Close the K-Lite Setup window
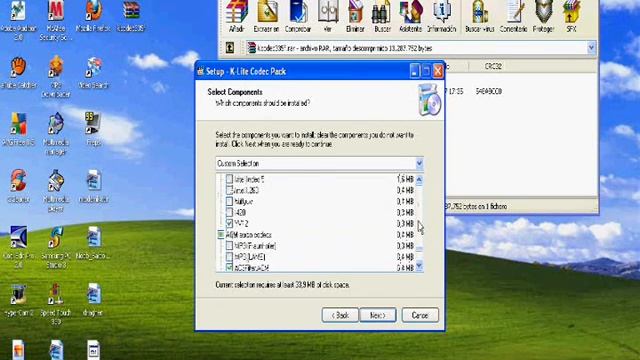This screenshot has width=640, height=360. click(x=438, y=71)
